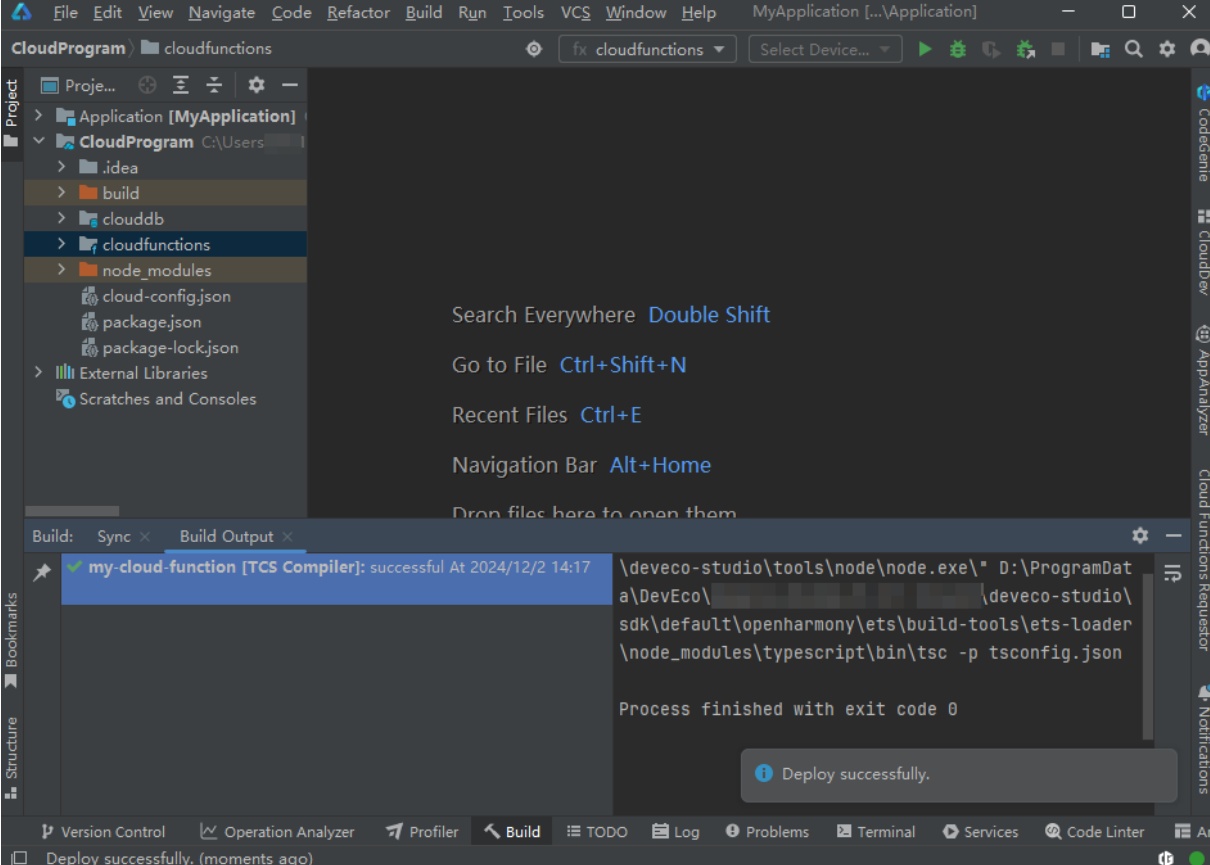Collapse all nodes in the Project panel

[x=214, y=85]
